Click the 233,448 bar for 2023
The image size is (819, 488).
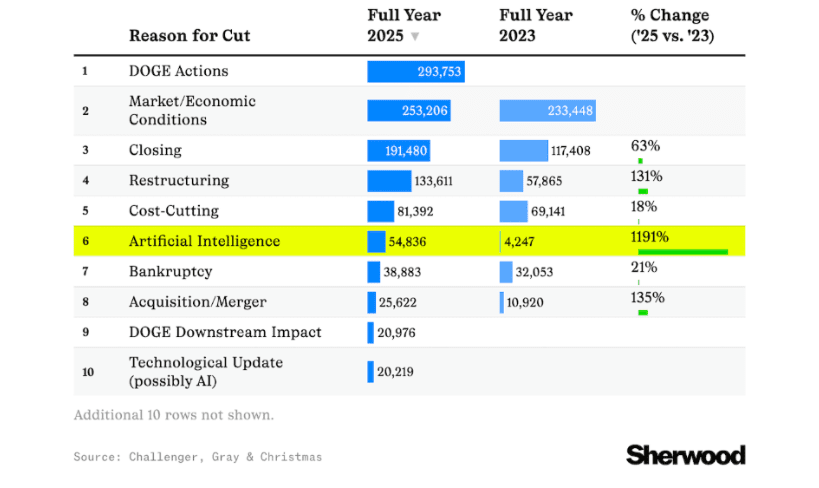(x=547, y=110)
